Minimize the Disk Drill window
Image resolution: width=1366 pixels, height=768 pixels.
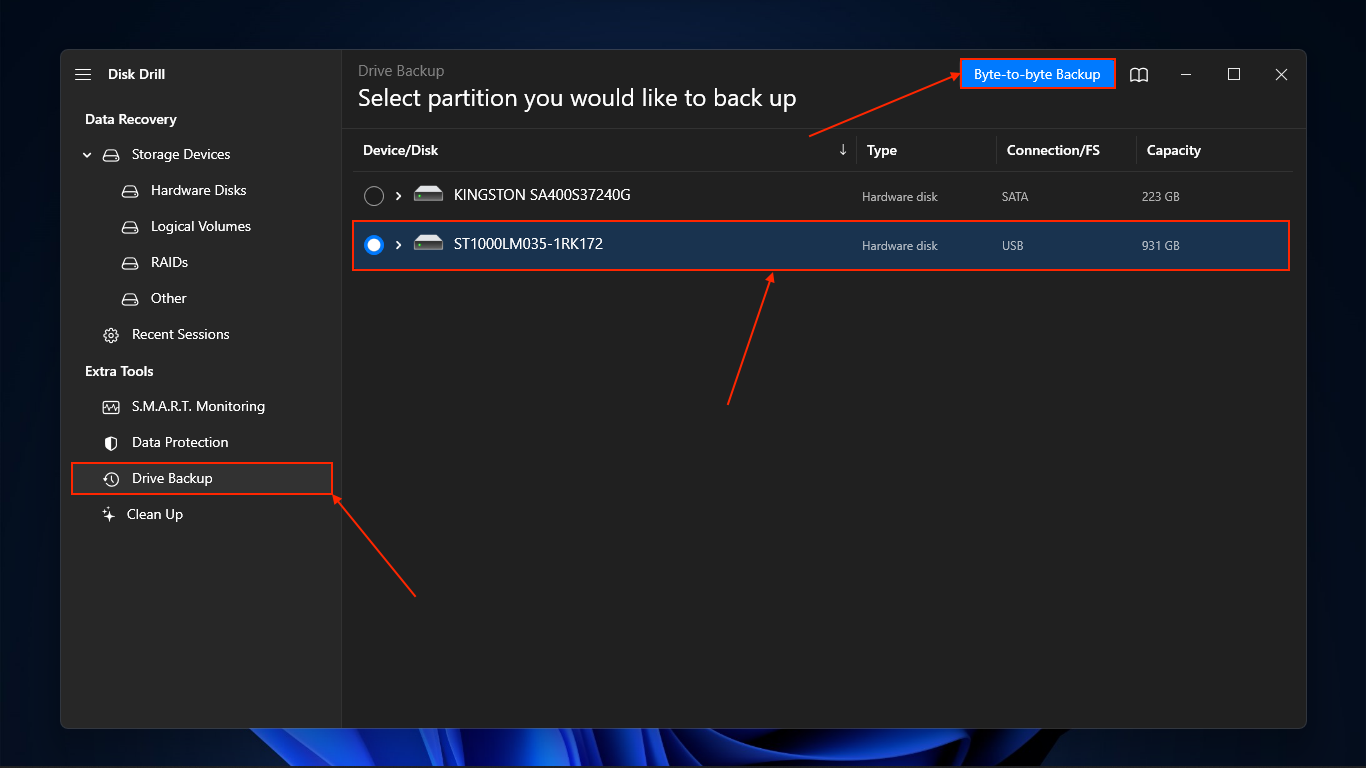[x=1186, y=75]
